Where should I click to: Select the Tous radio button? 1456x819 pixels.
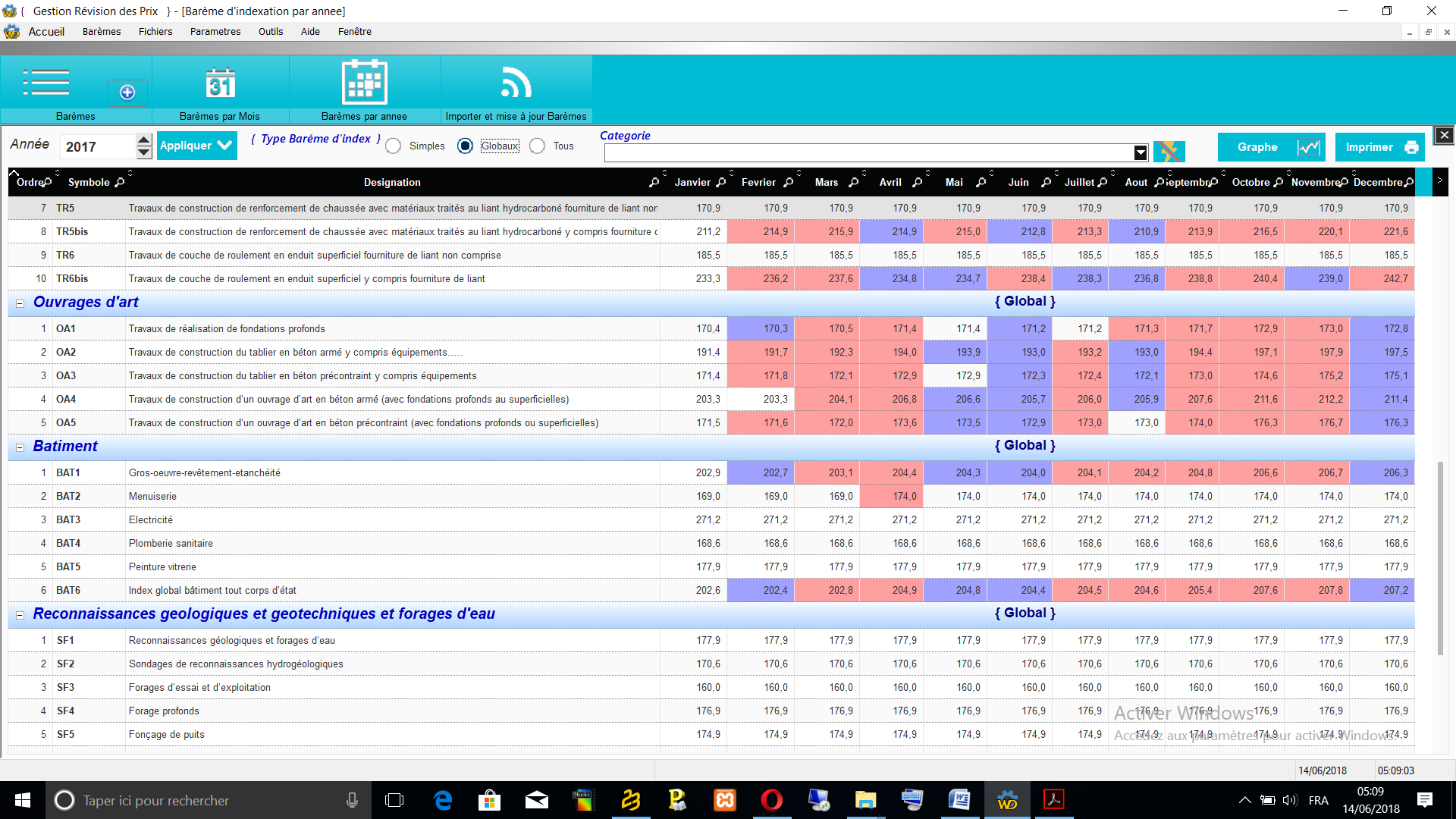pyautogui.click(x=537, y=146)
